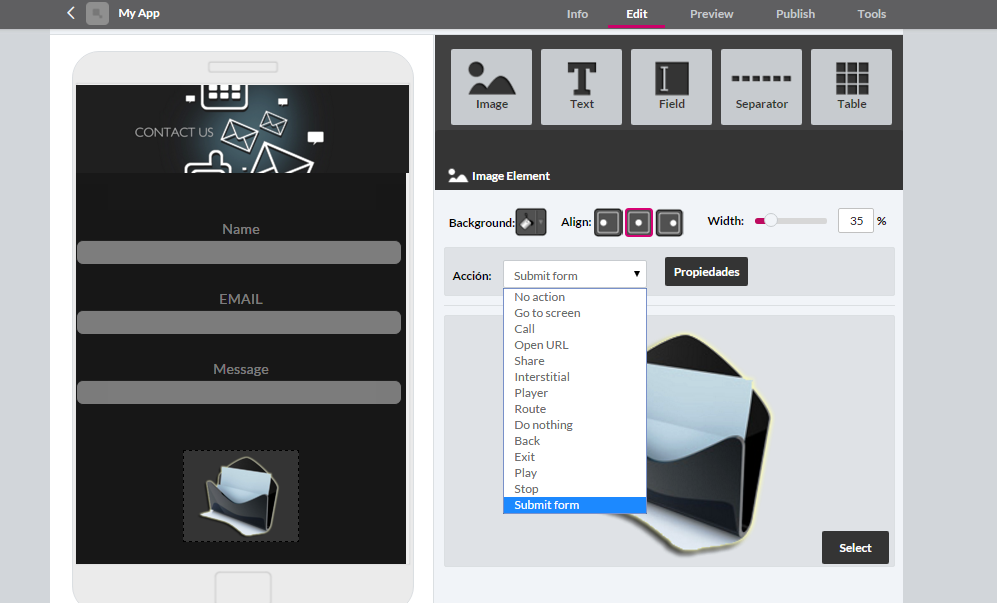Viewport: 997px width, 603px height.
Task: Choose 'Share' from the action list
Action: (575, 361)
